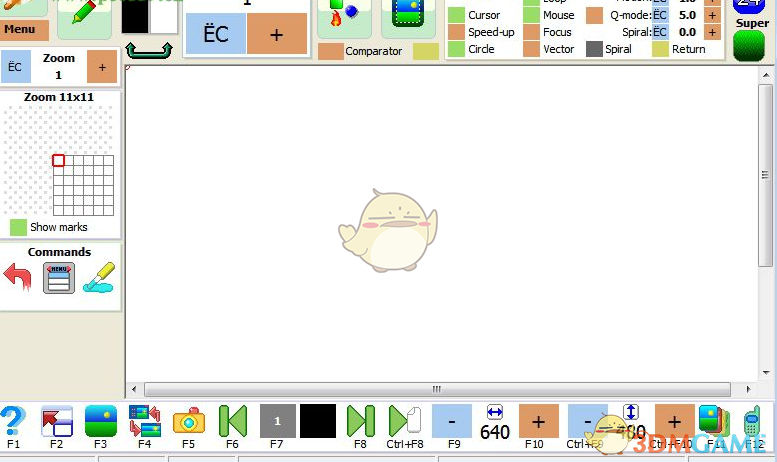Viewport: 777px width, 462px height.
Task: Click the gray F7 frame number box
Action: (x=278, y=421)
